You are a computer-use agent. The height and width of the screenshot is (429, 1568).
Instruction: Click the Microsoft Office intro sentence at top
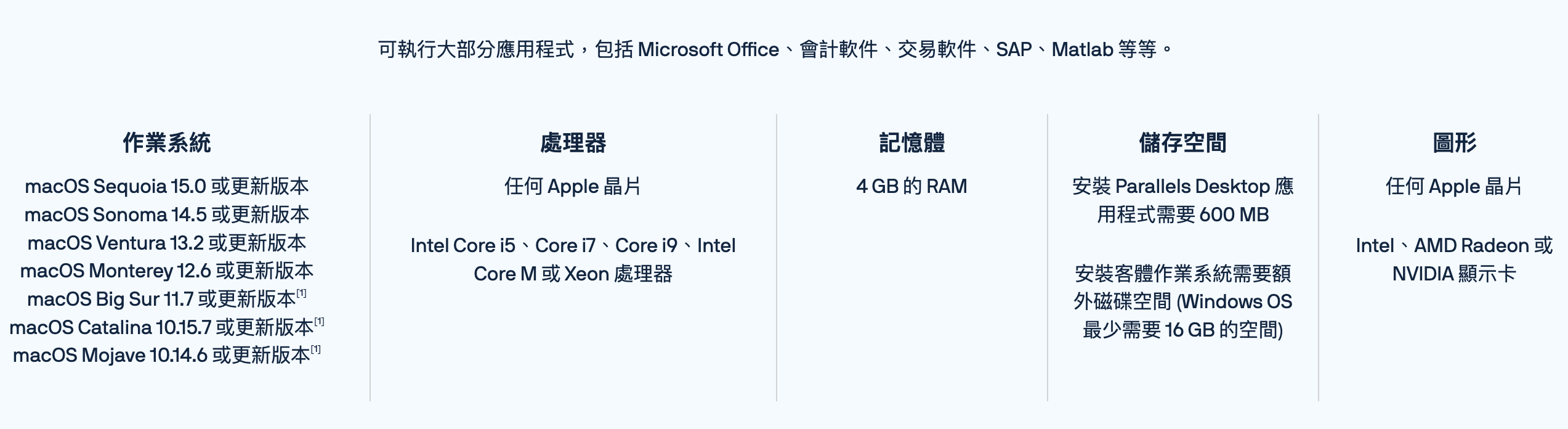(776, 49)
